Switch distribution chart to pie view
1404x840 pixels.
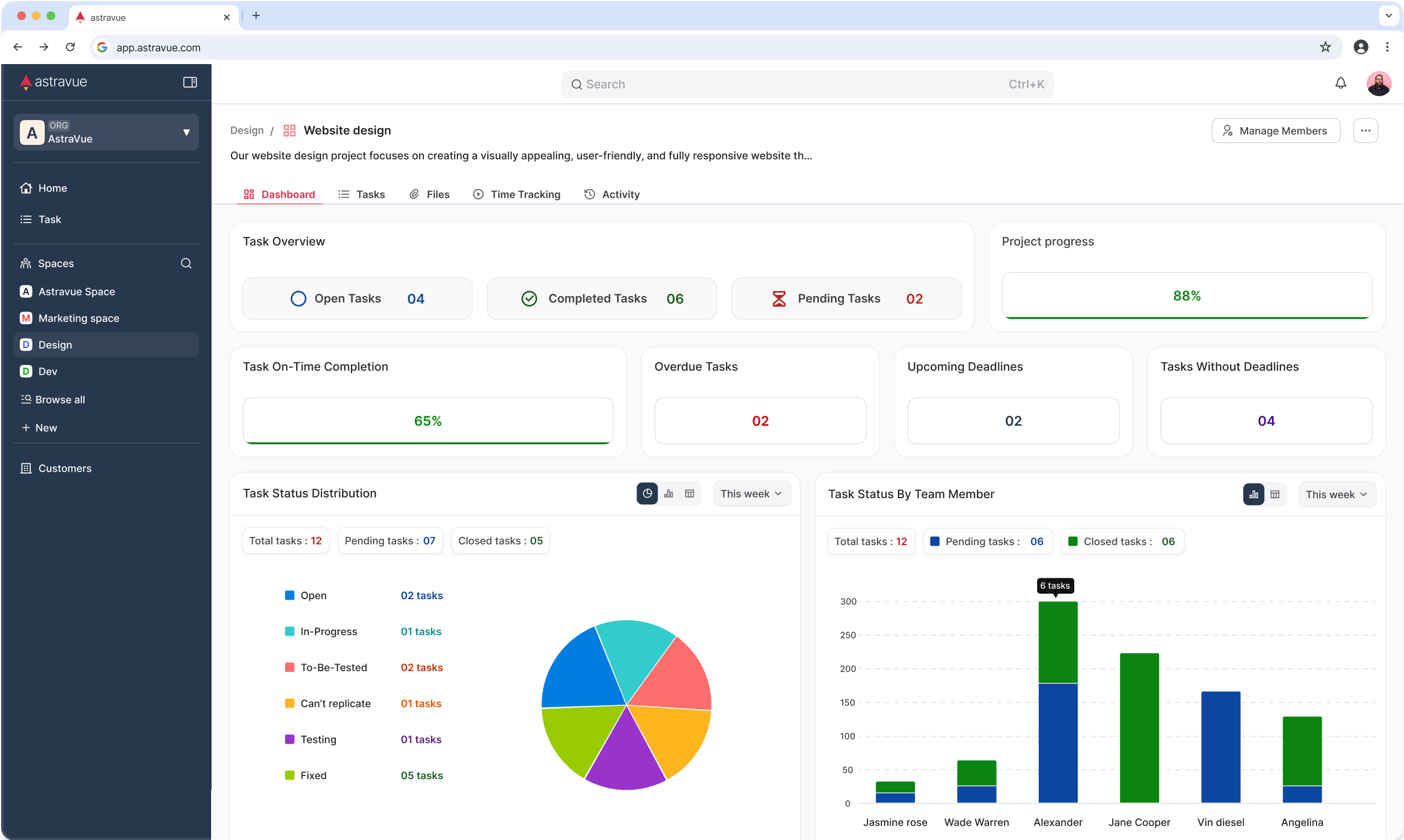pos(647,494)
